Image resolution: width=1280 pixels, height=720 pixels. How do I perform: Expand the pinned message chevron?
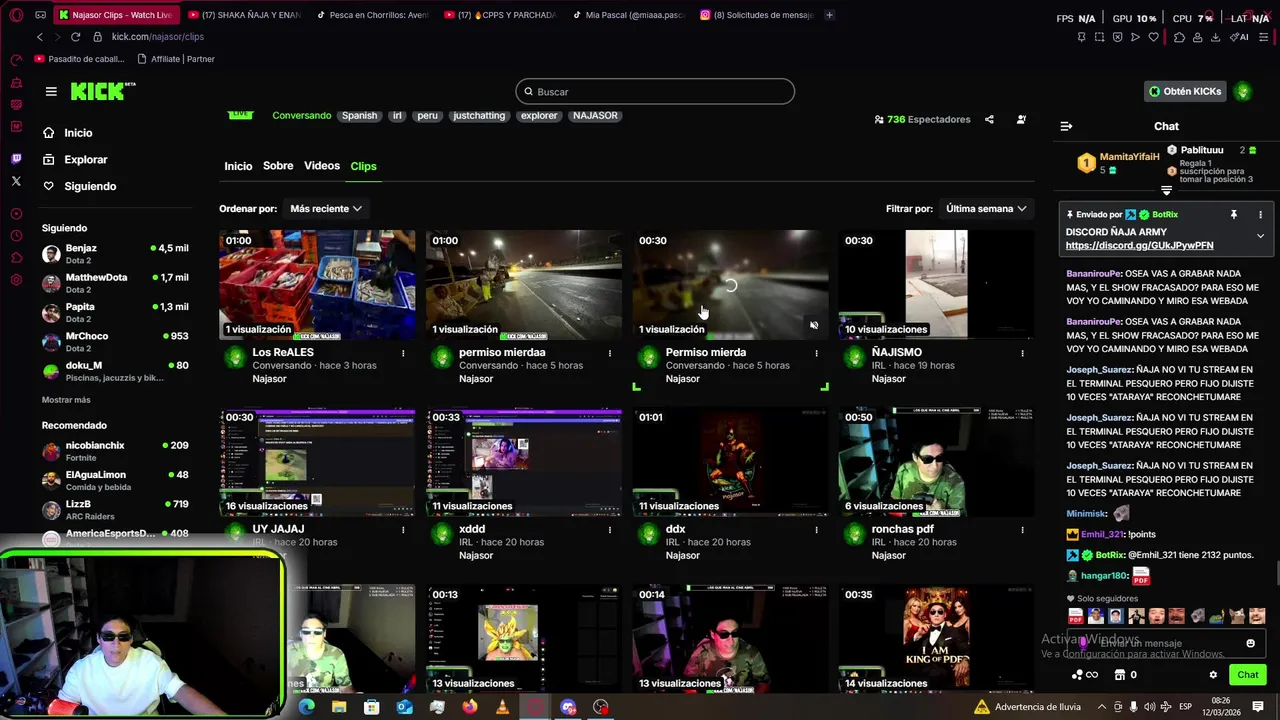tap(1260, 237)
